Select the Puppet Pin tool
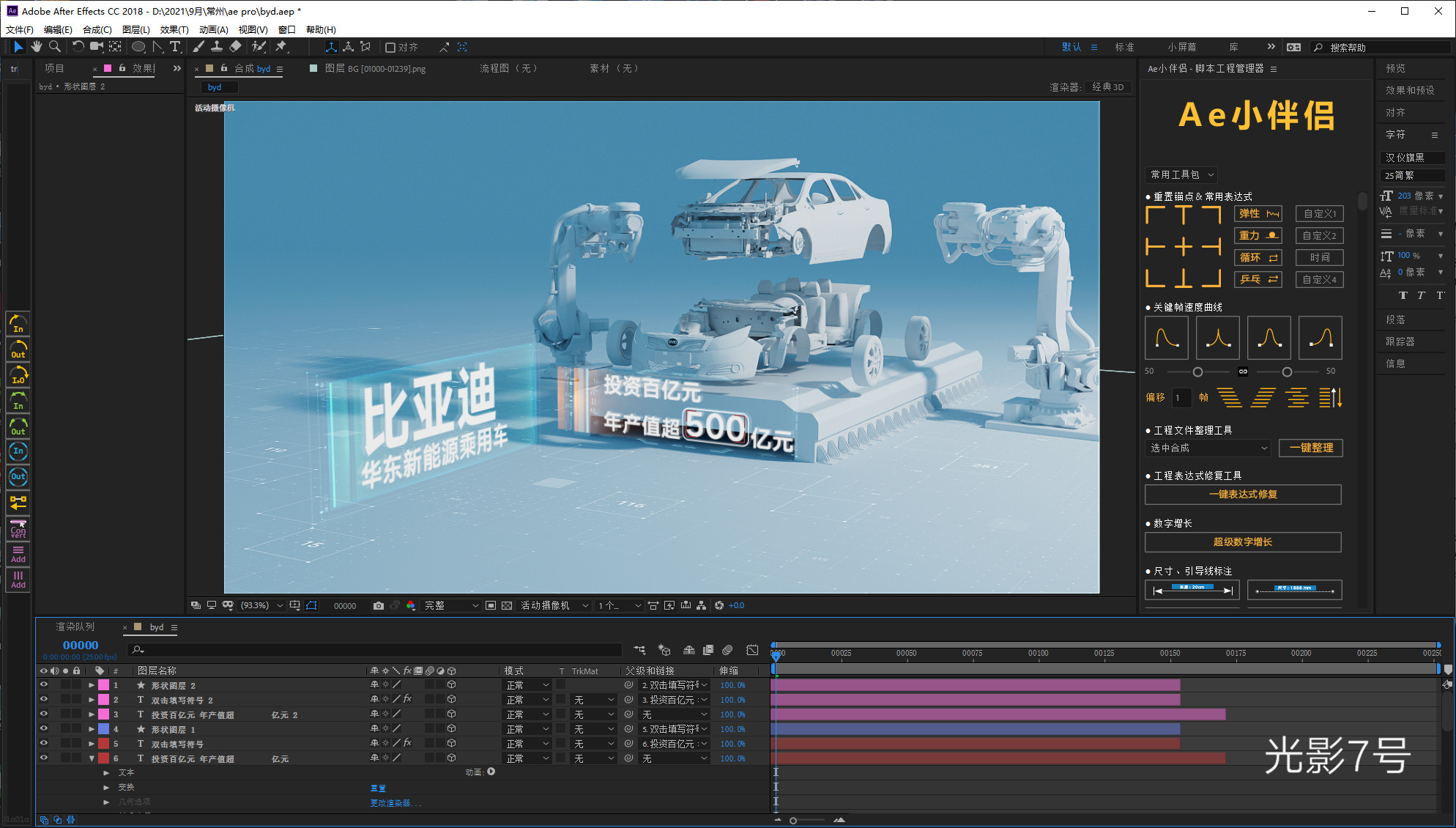Viewport: 1456px width, 828px height. pyautogui.click(x=281, y=47)
